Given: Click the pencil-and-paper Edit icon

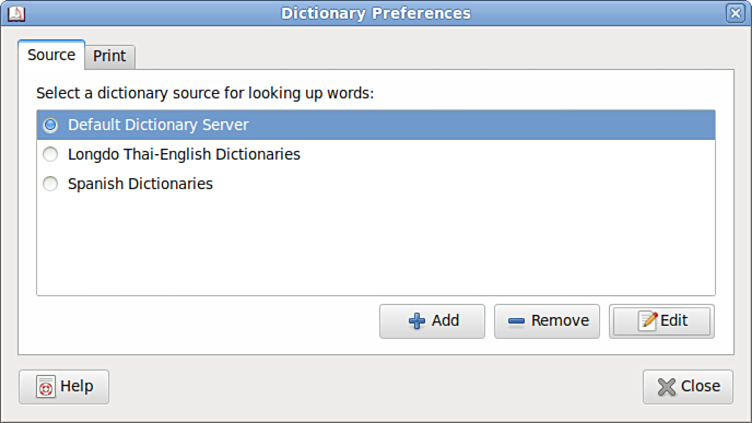Looking at the screenshot, I should click(648, 321).
